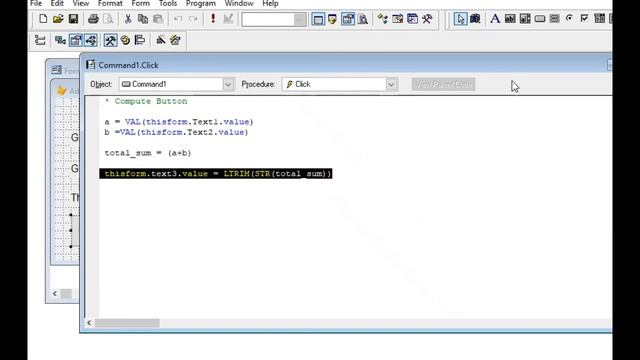Toggle the Color Palette toolbar button
The width and height of the screenshot is (640, 360).
tap(125, 40)
